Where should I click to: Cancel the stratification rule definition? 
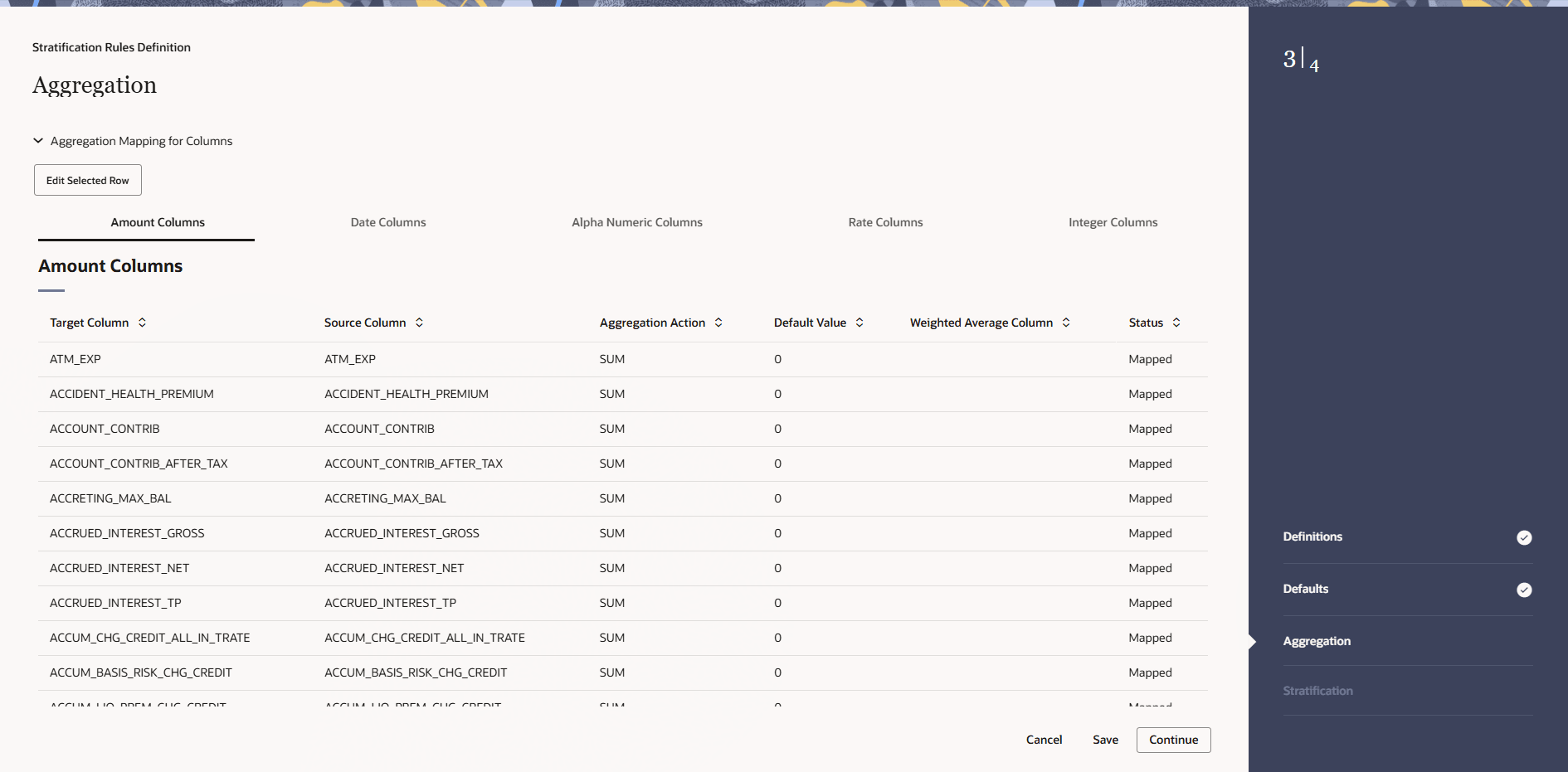(x=1043, y=740)
